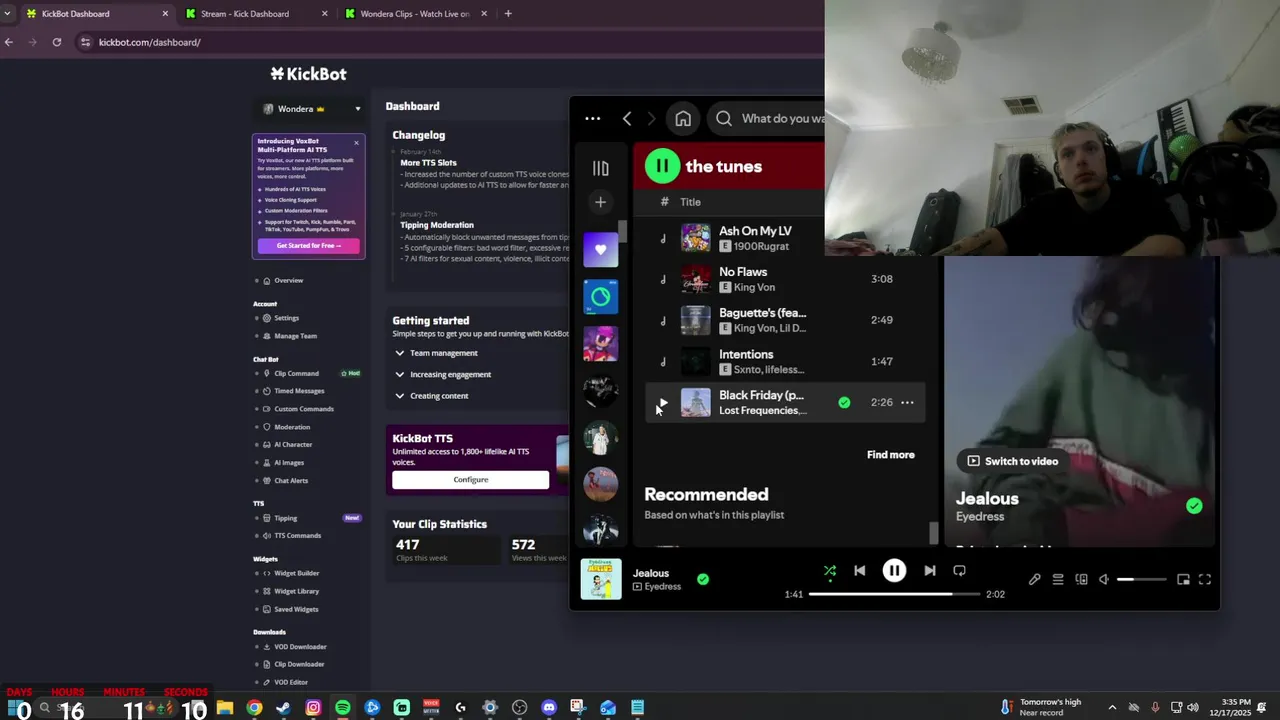Create a playlist with the plus icon
The image size is (1280, 720).
click(600, 202)
